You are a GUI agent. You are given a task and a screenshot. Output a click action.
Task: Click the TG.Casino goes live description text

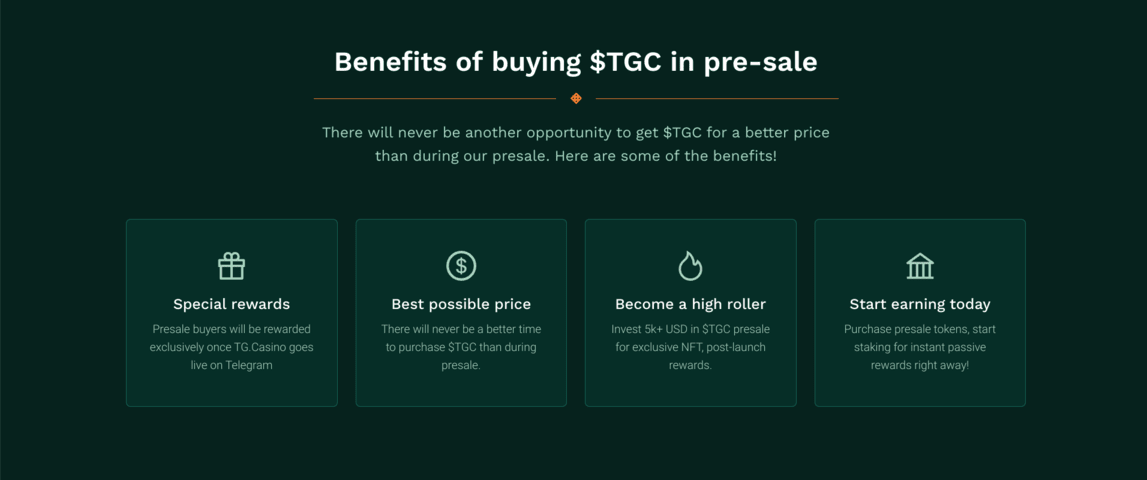click(231, 347)
